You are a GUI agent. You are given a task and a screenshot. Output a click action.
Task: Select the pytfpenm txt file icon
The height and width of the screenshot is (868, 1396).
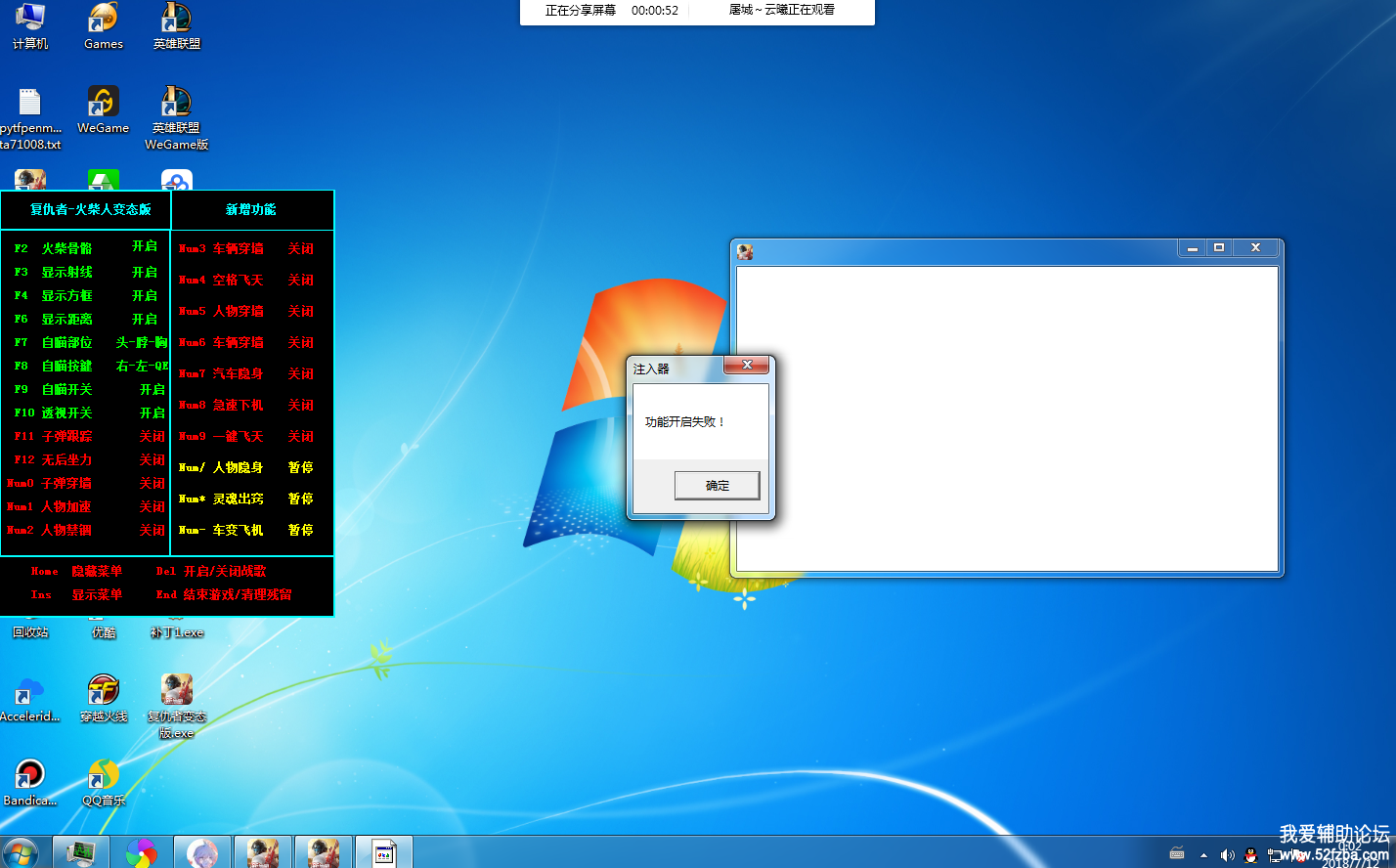click(30, 118)
